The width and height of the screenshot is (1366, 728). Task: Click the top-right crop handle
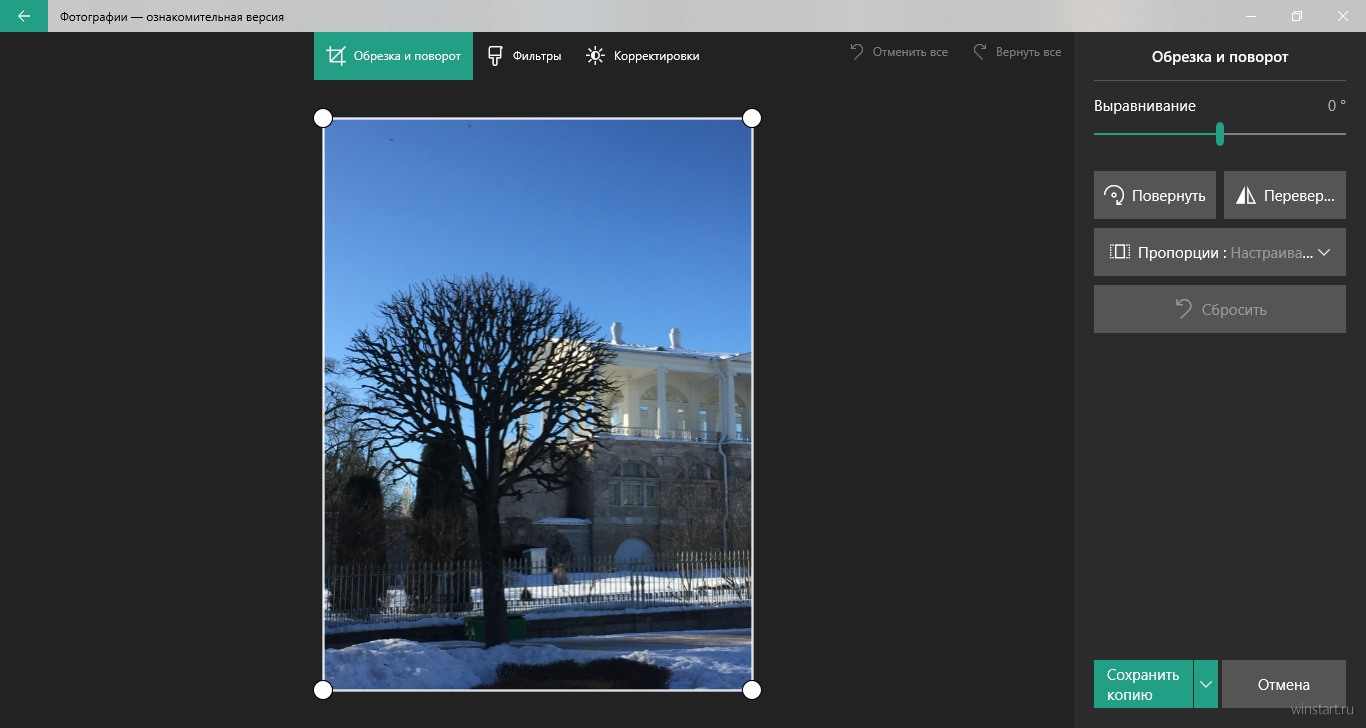tap(752, 118)
